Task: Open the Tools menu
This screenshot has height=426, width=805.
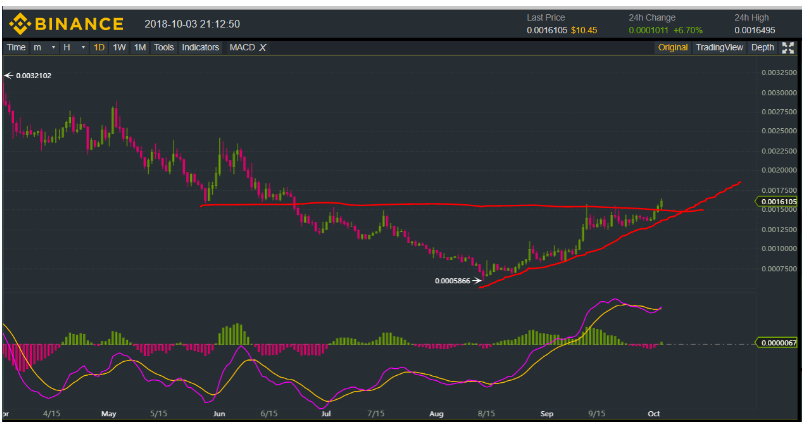Action: click(x=164, y=47)
